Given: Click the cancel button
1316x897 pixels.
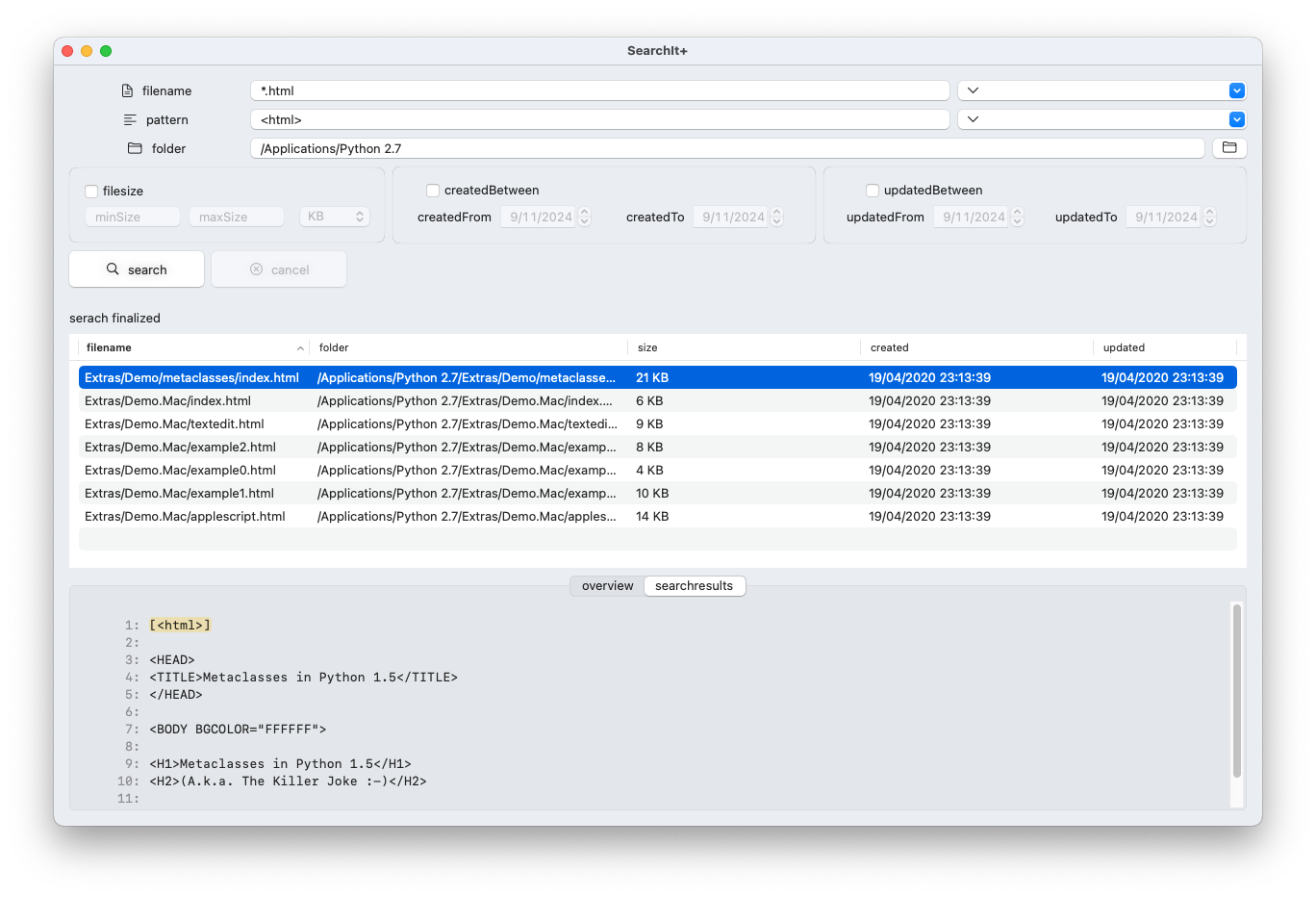Looking at the screenshot, I should pyautogui.click(x=278, y=269).
